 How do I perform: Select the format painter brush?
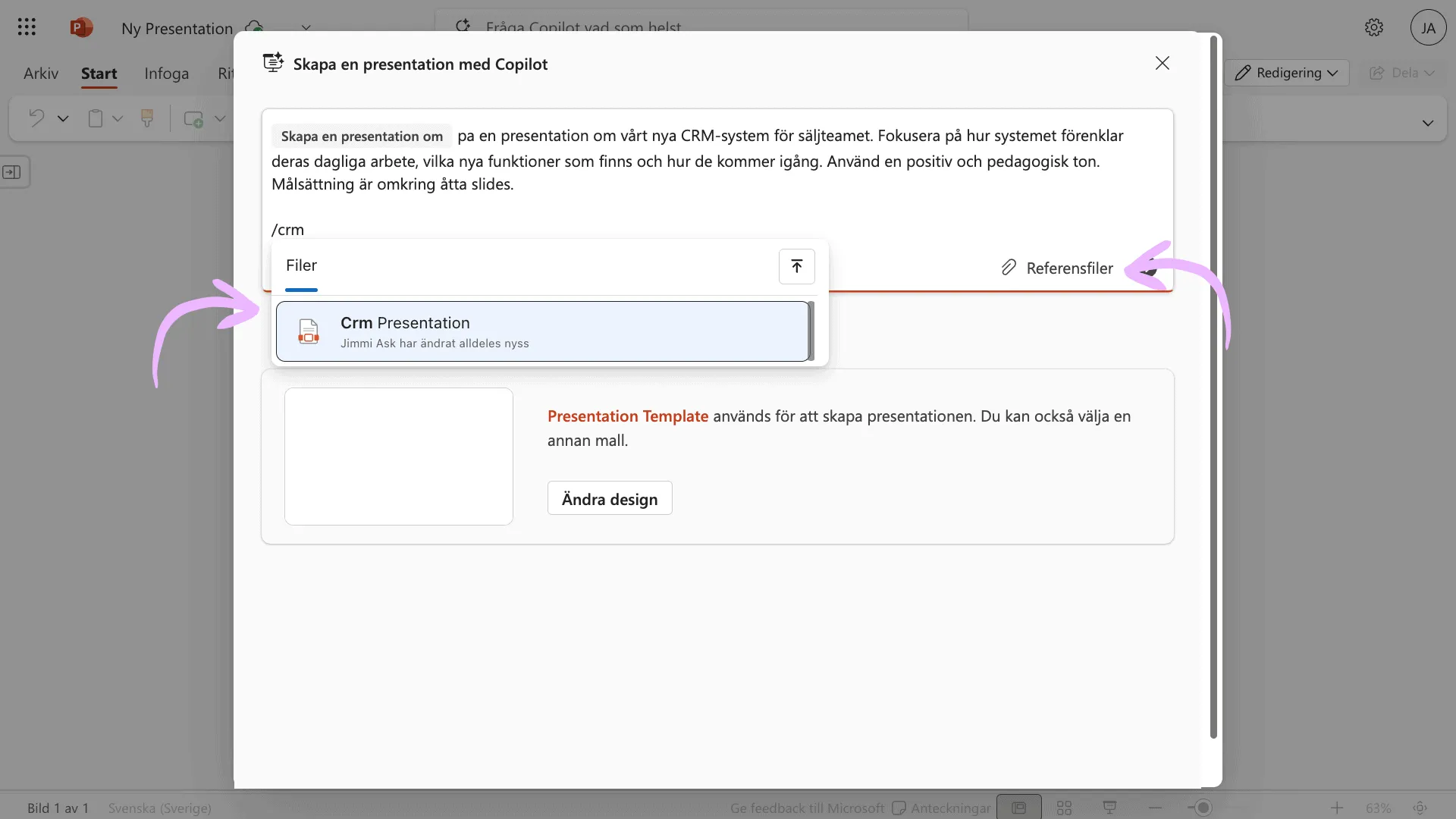pos(147,118)
